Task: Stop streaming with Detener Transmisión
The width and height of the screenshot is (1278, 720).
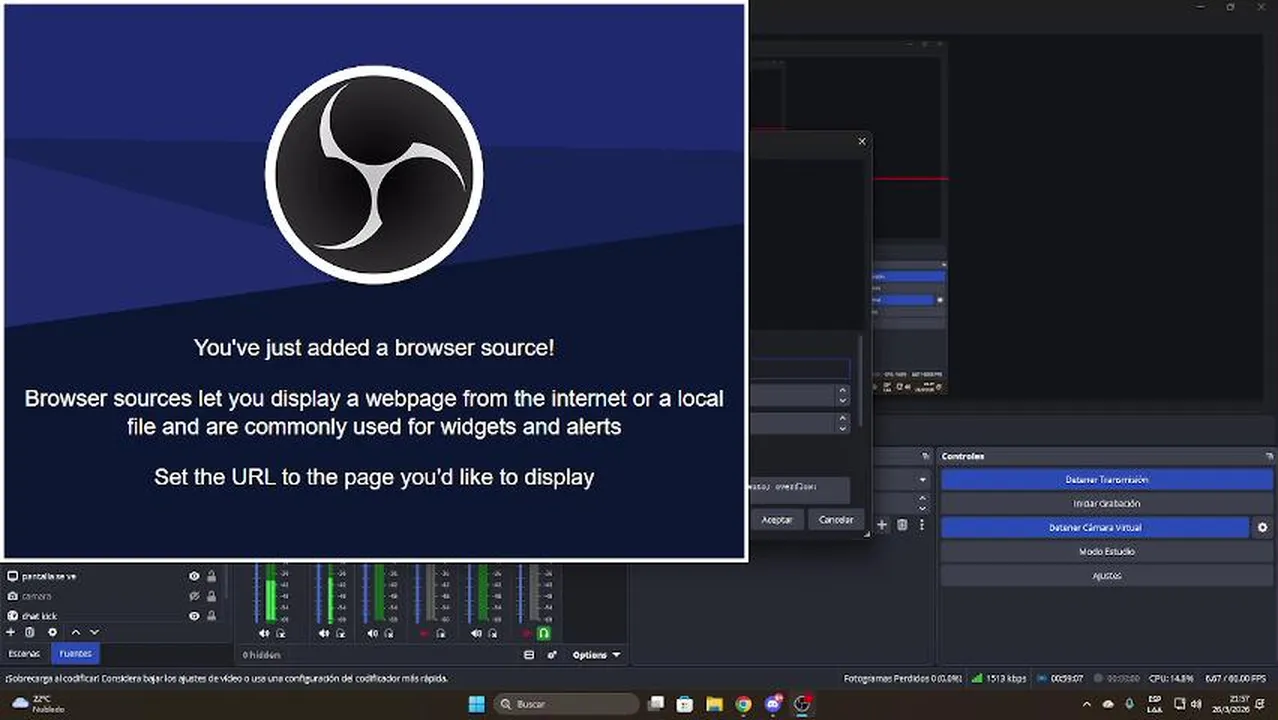Action: [1107, 480]
